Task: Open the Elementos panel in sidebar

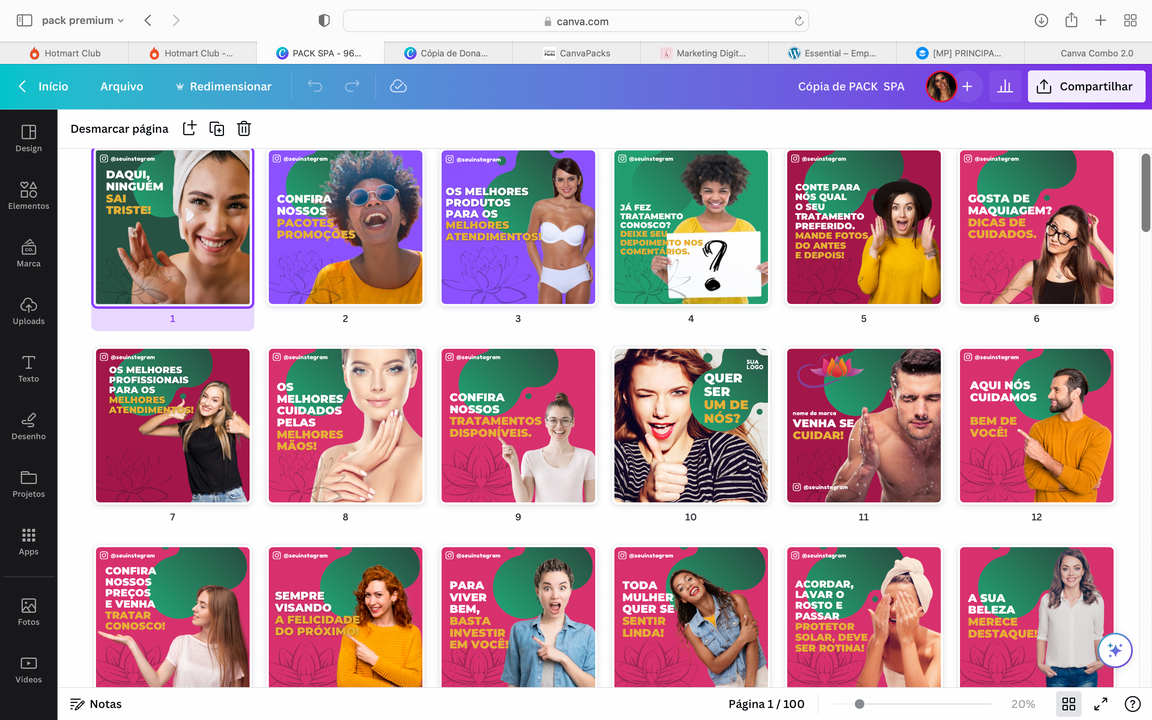Action: tap(28, 195)
